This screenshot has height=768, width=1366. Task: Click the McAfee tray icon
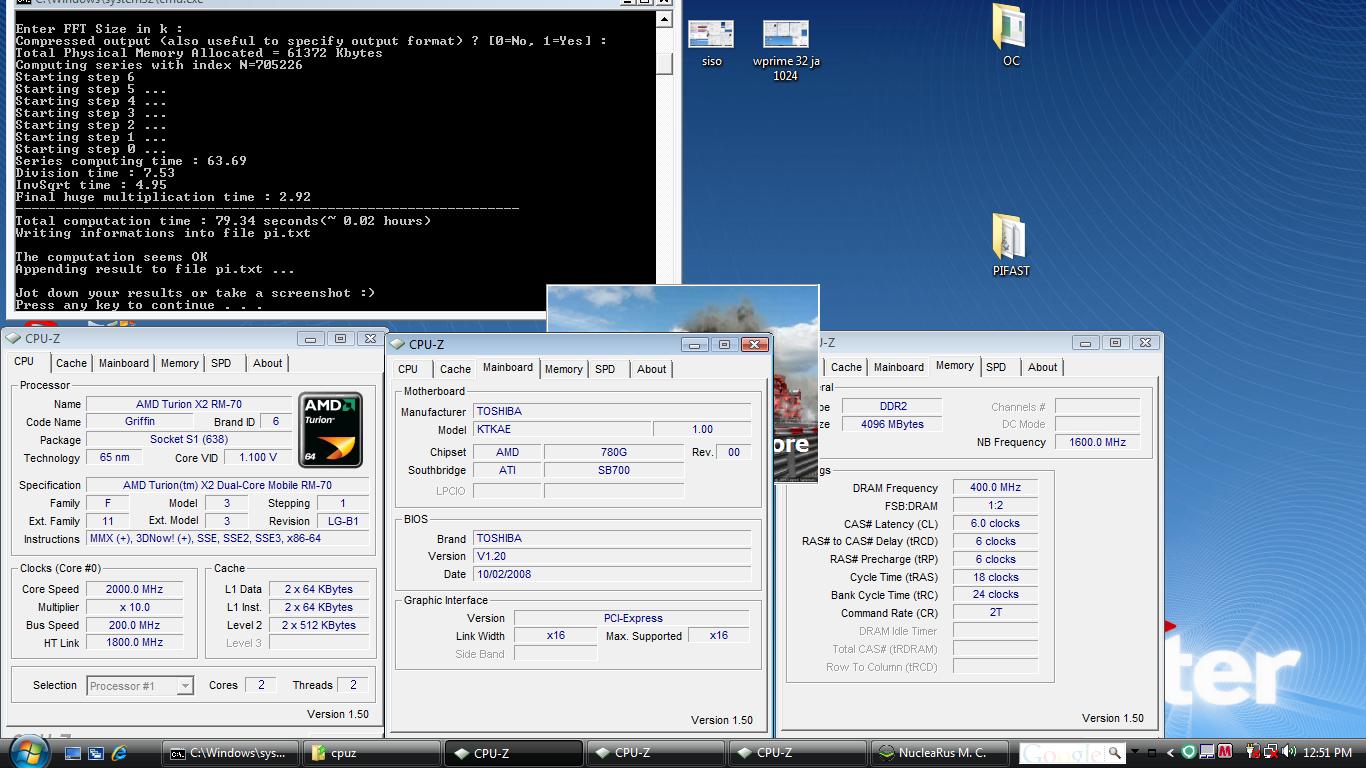point(1226,752)
